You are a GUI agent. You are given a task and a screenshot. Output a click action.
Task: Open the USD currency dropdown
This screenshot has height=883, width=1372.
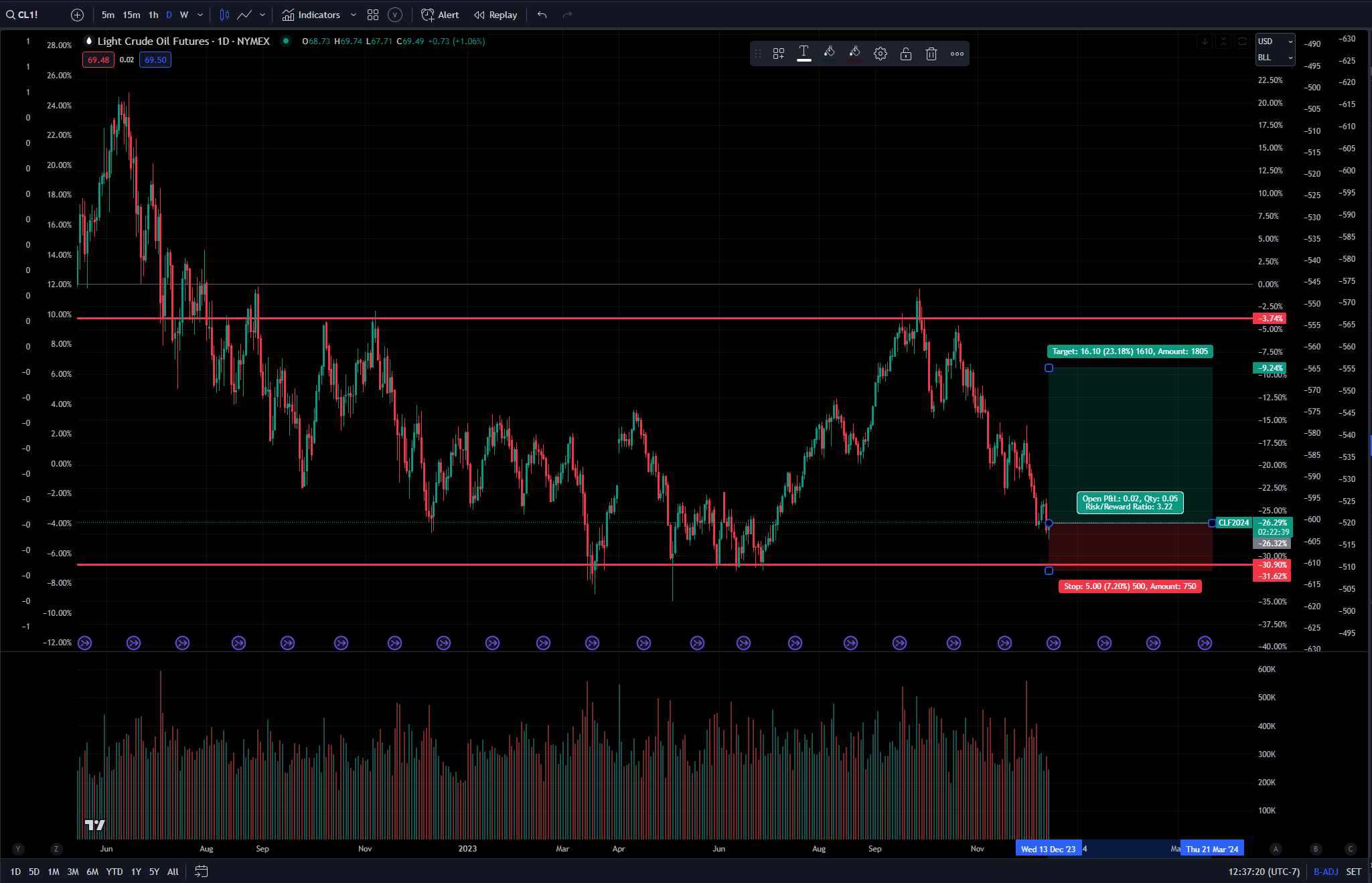tap(1274, 41)
